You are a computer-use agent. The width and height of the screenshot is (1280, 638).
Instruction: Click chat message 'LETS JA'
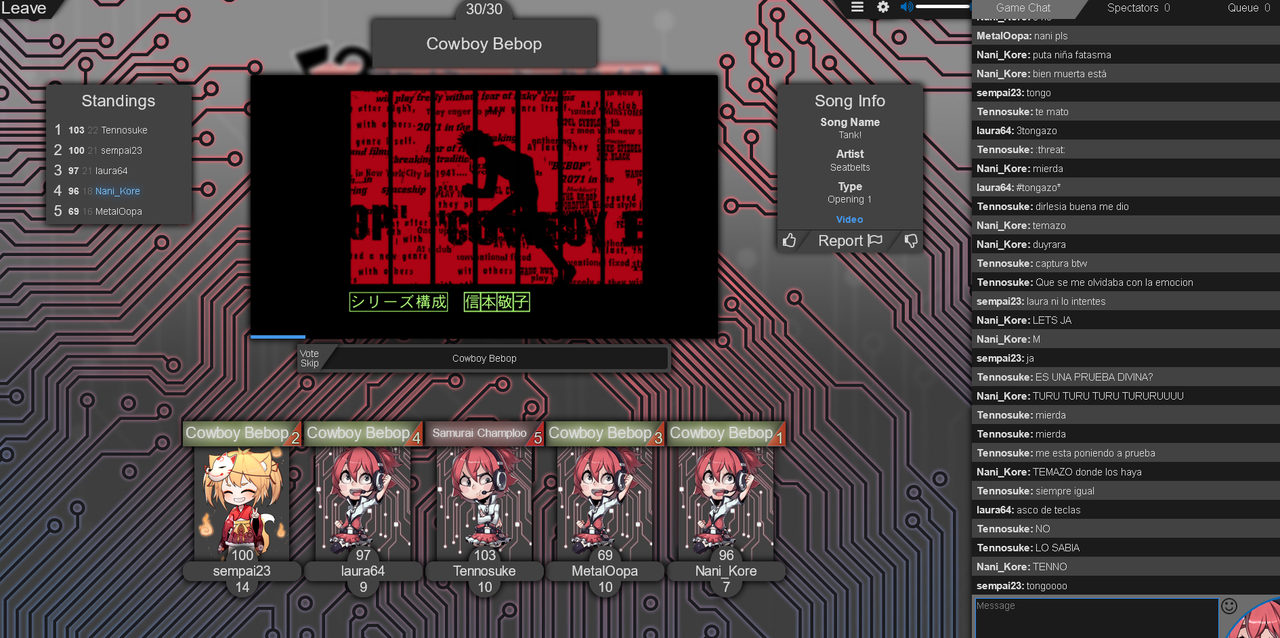pos(1052,320)
